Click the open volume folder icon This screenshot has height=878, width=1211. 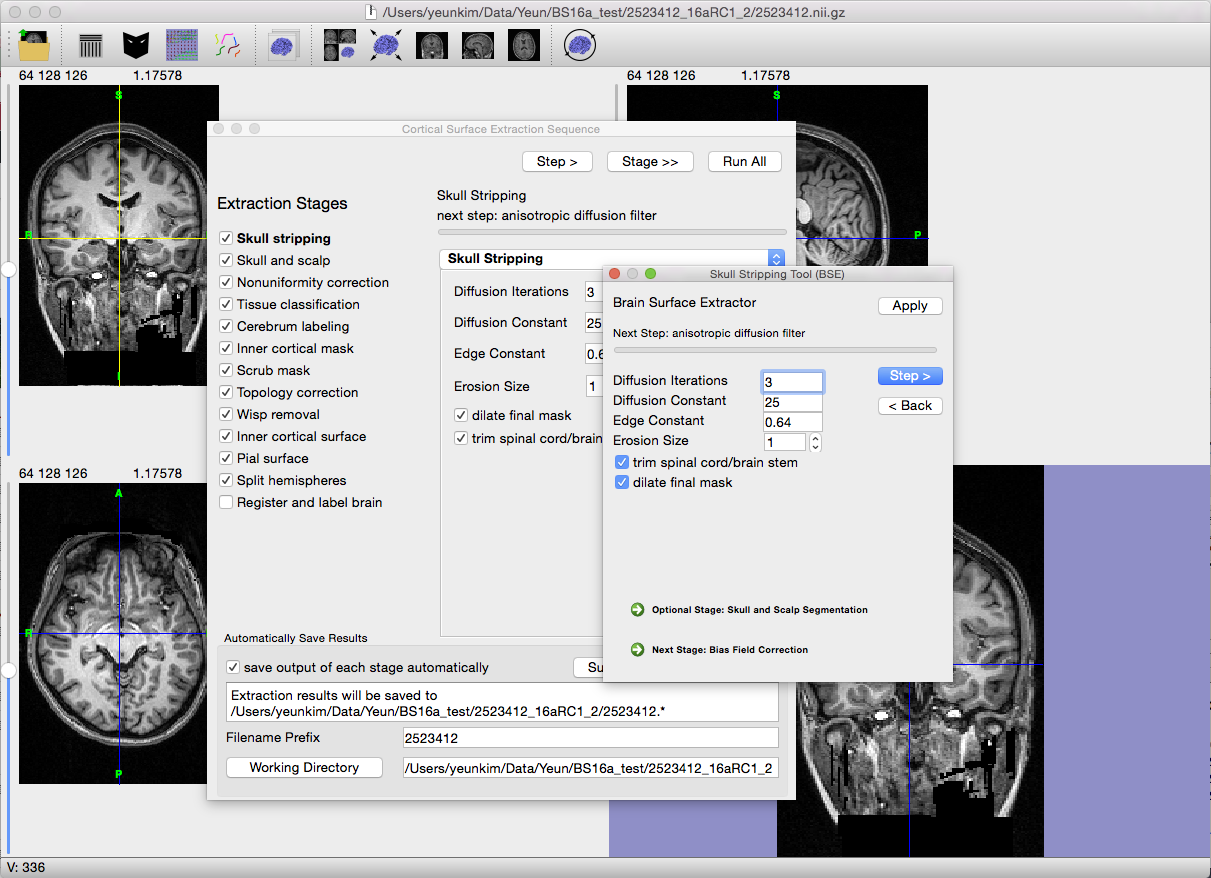pyautogui.click(x=34, y=45)
